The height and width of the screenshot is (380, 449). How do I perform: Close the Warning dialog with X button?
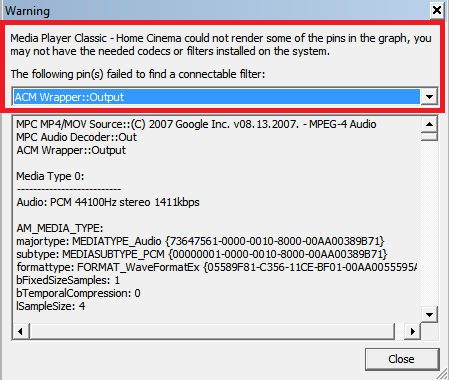tap(436, 10)
